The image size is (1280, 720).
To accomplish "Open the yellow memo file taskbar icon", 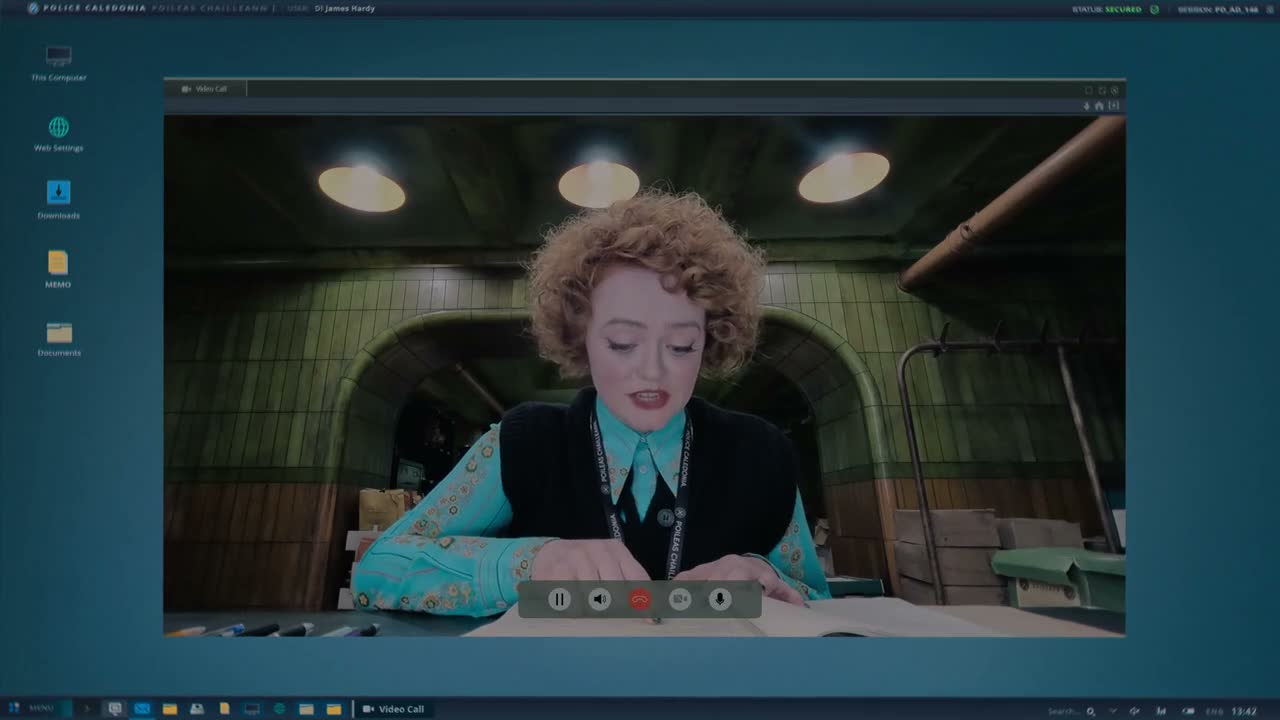I will click(x=225, y=709).
